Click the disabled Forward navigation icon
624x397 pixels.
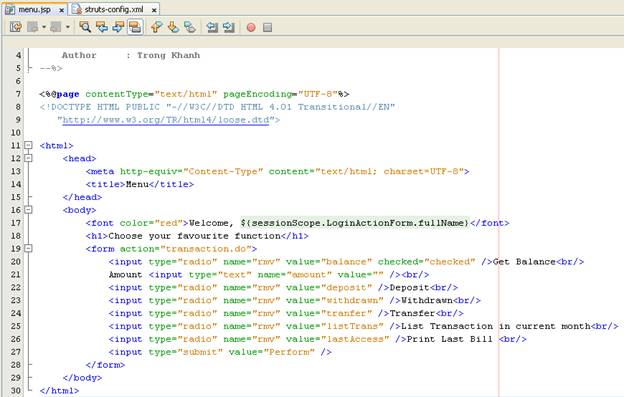[56, 27]
